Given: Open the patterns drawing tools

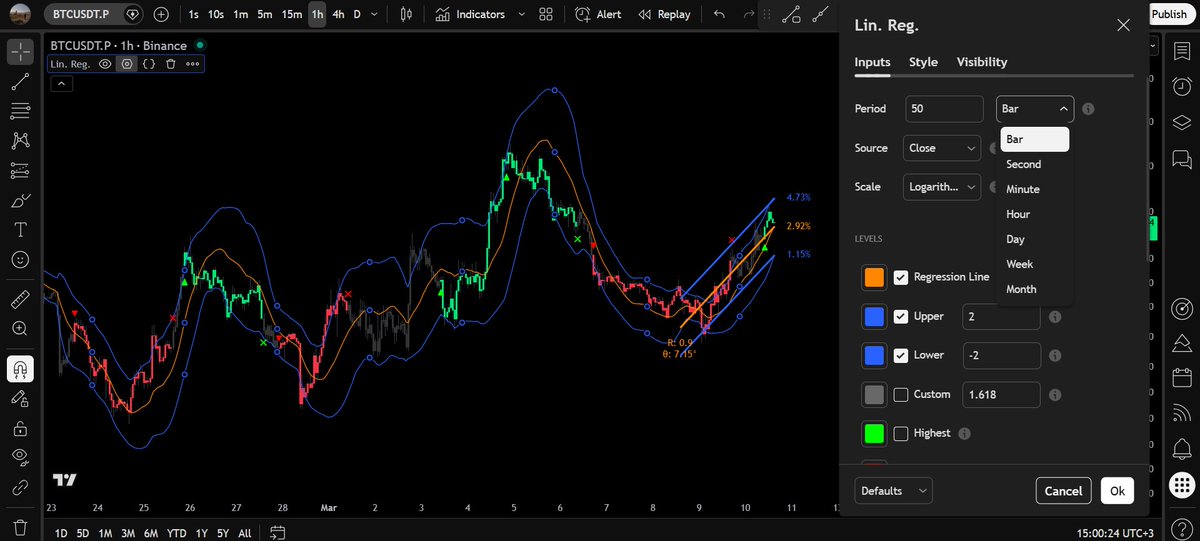Looking at the screenshot, I should [x=20, y=141].
